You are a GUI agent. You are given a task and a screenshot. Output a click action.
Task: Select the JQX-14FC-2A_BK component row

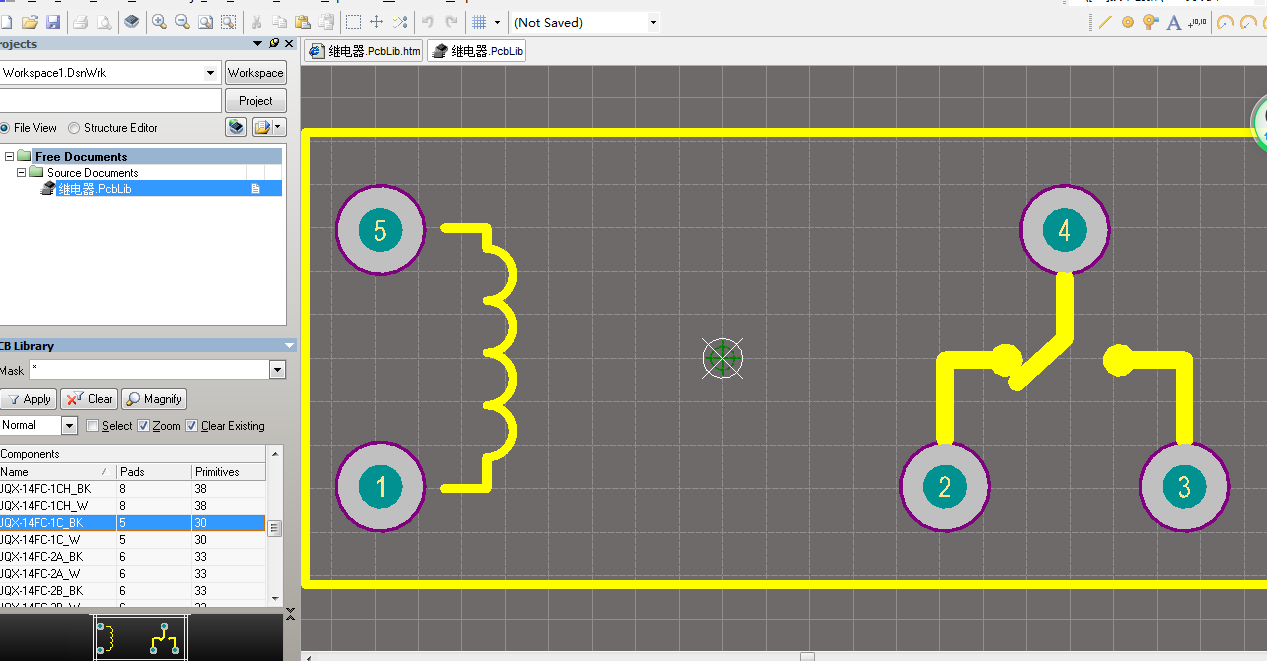[x=133, y=557]
